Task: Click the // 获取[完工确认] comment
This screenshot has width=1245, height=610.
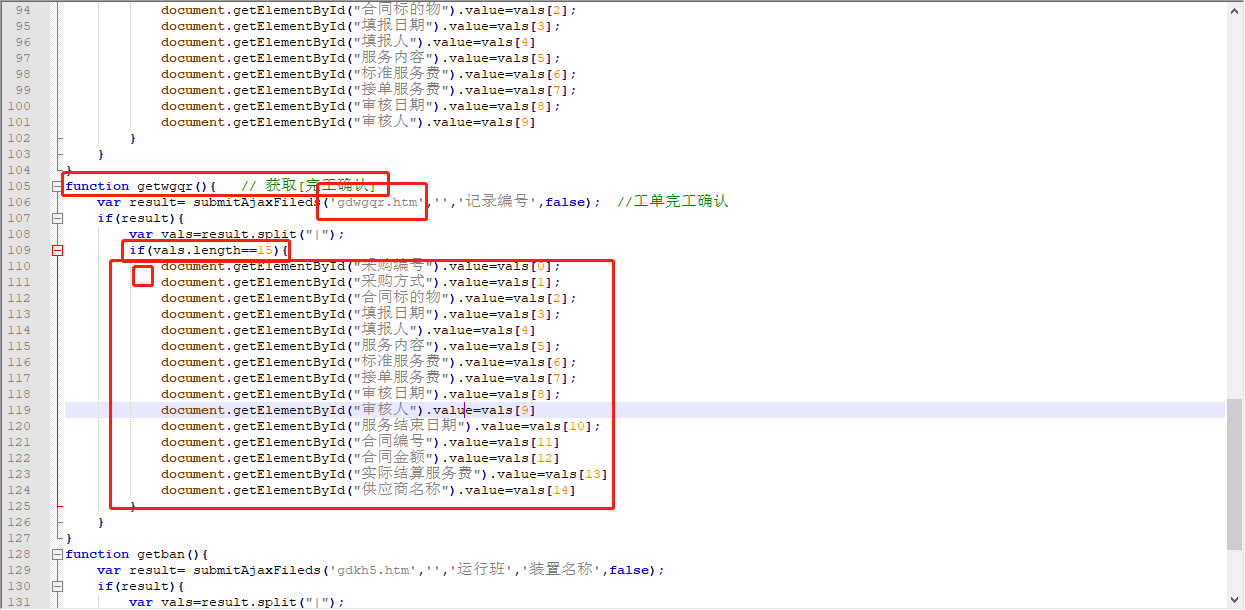Action: pyautogui.click(x=309, y=186)
